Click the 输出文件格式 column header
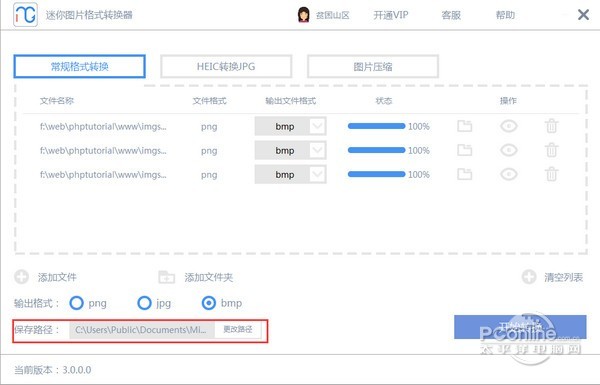The image size is (600, 385). (290, 101)
